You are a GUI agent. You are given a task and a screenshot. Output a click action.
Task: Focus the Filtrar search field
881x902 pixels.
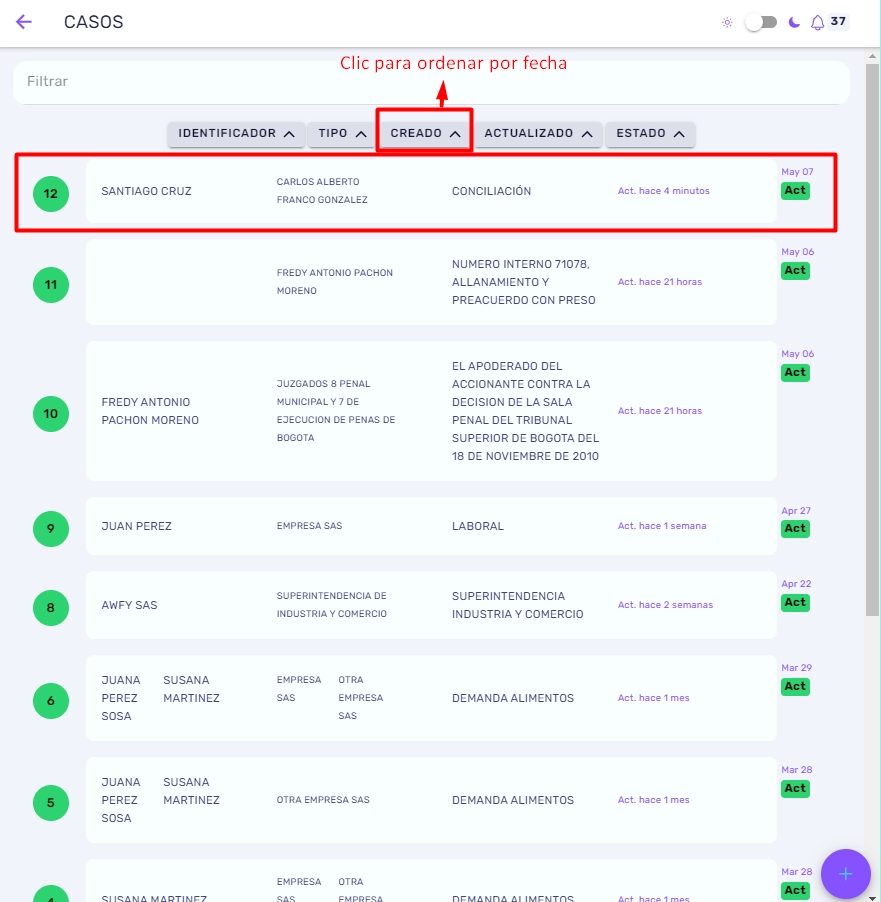[x=431, y=82]
